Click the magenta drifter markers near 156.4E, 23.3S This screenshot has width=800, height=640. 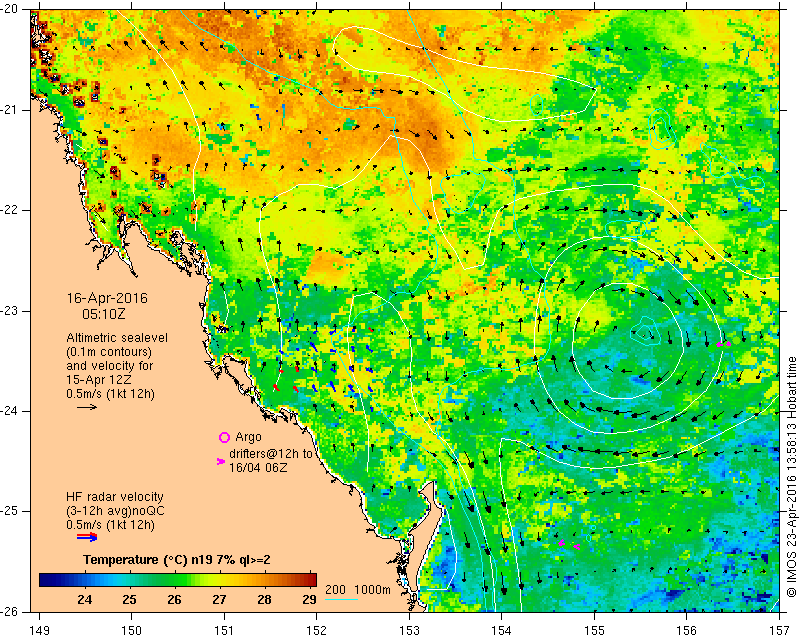coord(723,344)
